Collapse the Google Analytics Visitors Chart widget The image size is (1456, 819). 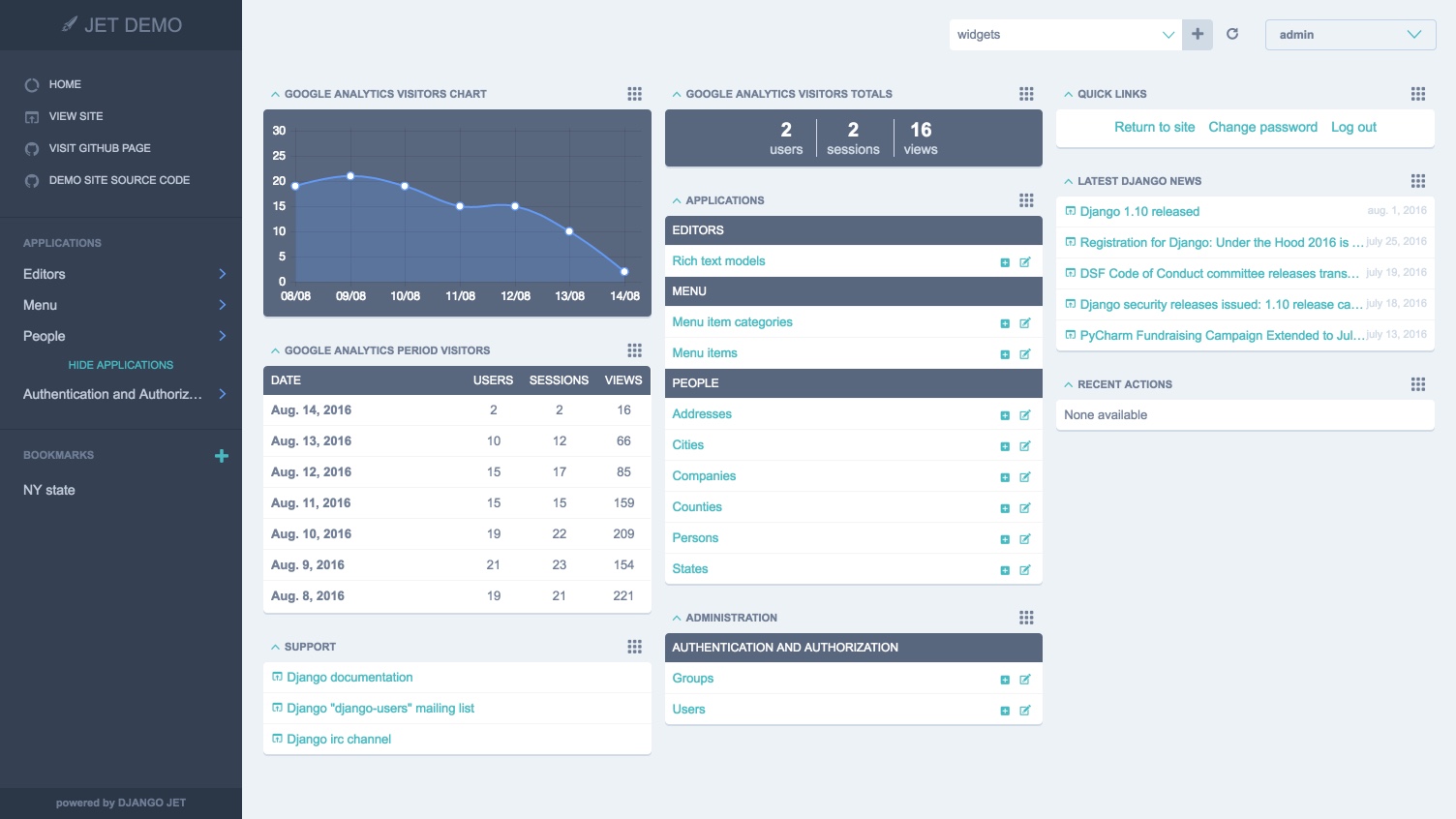coord(275,94)
